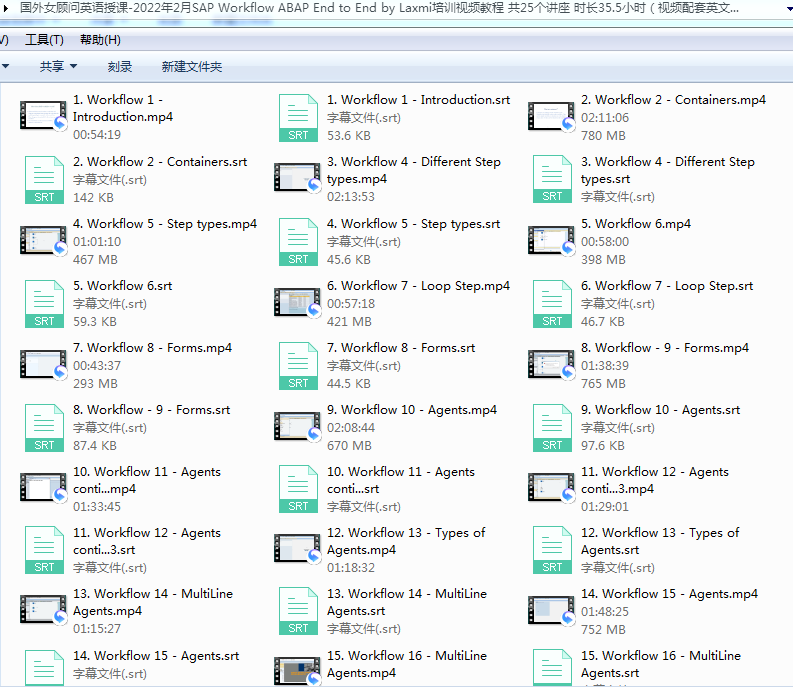This screenshot has width=793, height=687.
Task: Select video icon for 8. Workflow - 9 - Forms.mp4
Action: coord(551,364)
